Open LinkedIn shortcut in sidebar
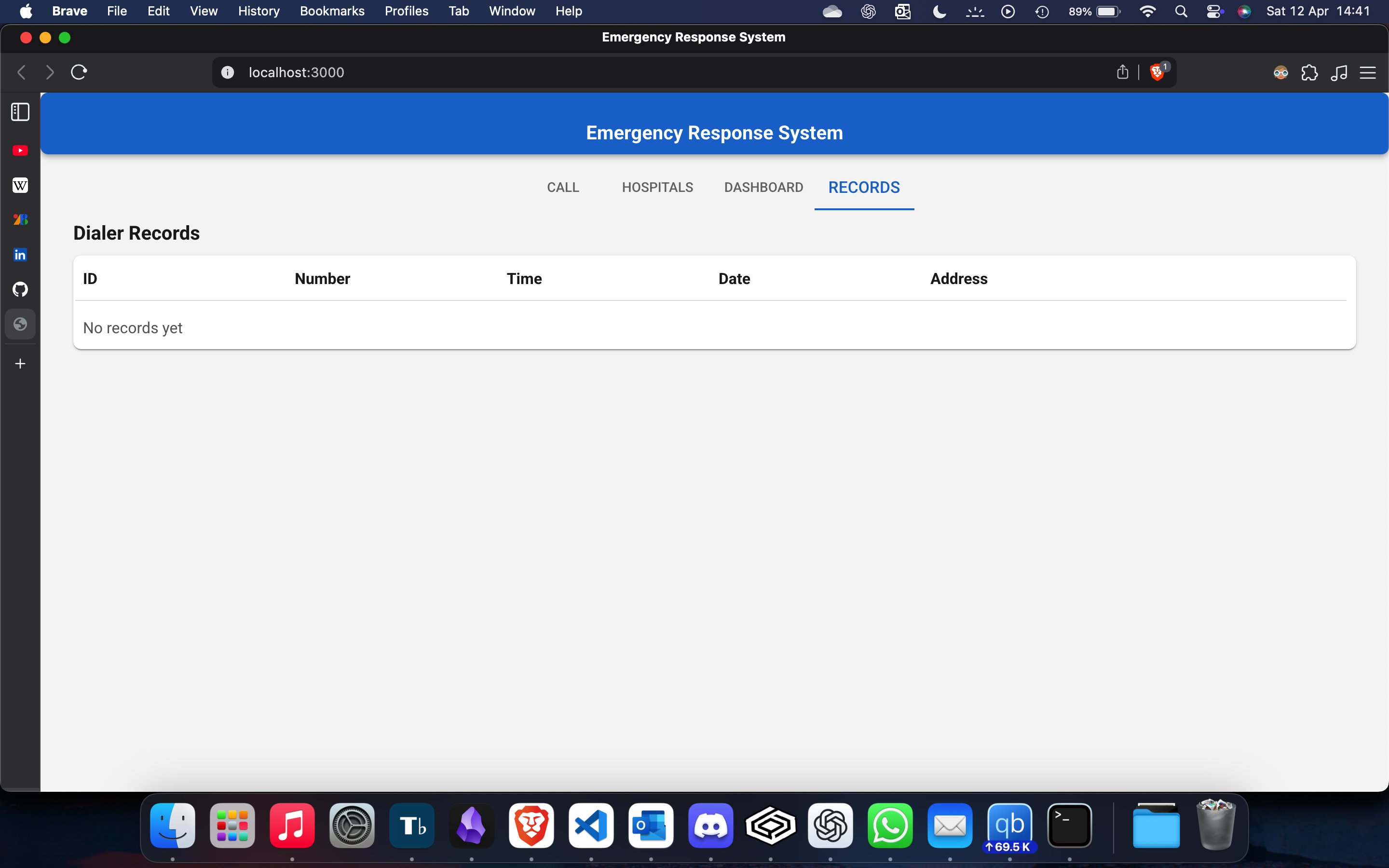This screenshot has height=868, width=1389. point(20,254)
